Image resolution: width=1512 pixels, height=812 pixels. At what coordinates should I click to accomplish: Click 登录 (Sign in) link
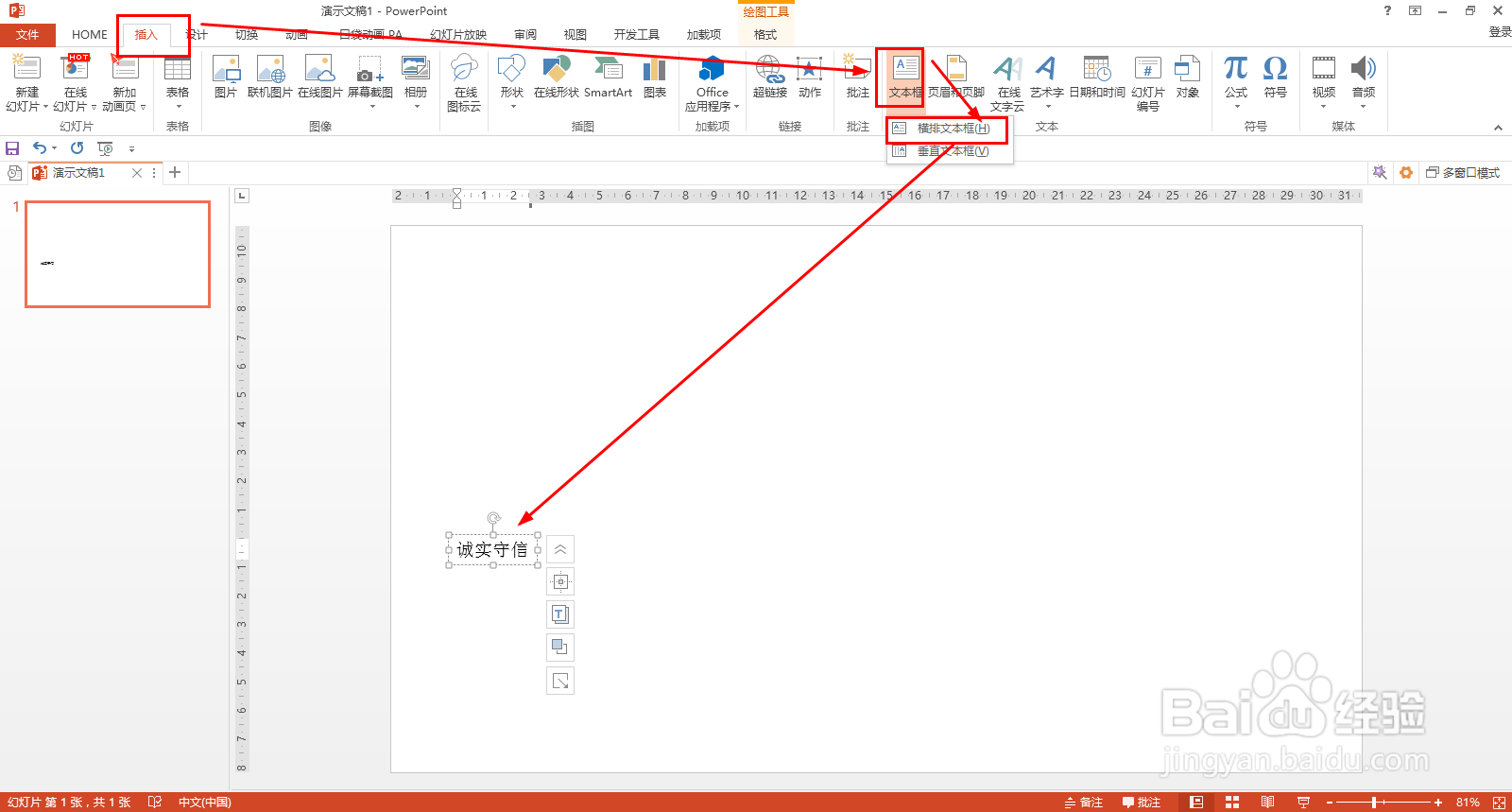(x=1500, y=32)
